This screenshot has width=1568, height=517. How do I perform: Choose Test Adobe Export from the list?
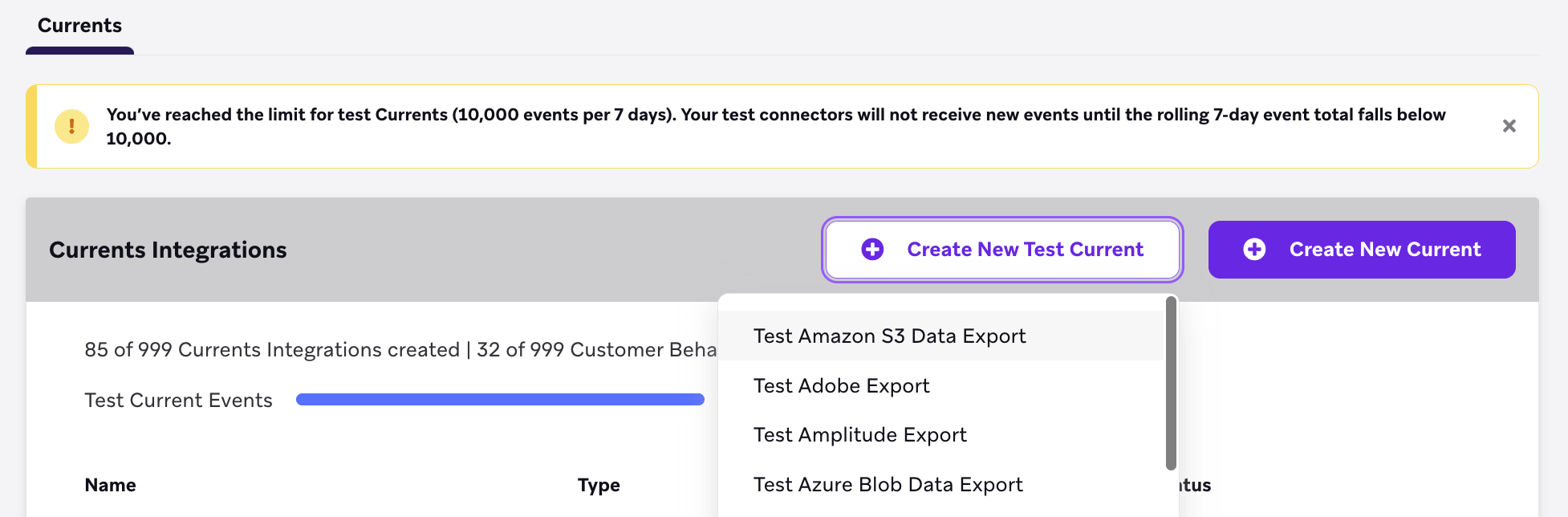click(841, 385)
